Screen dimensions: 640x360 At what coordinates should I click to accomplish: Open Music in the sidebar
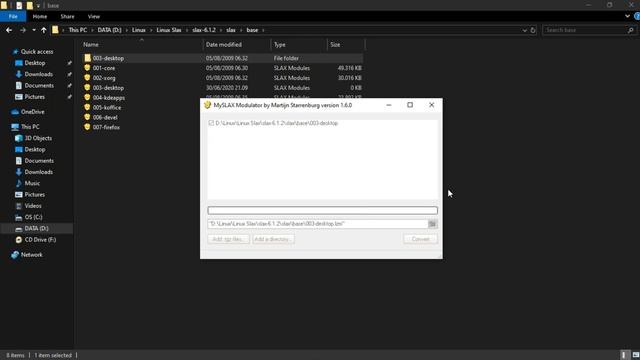32,183
